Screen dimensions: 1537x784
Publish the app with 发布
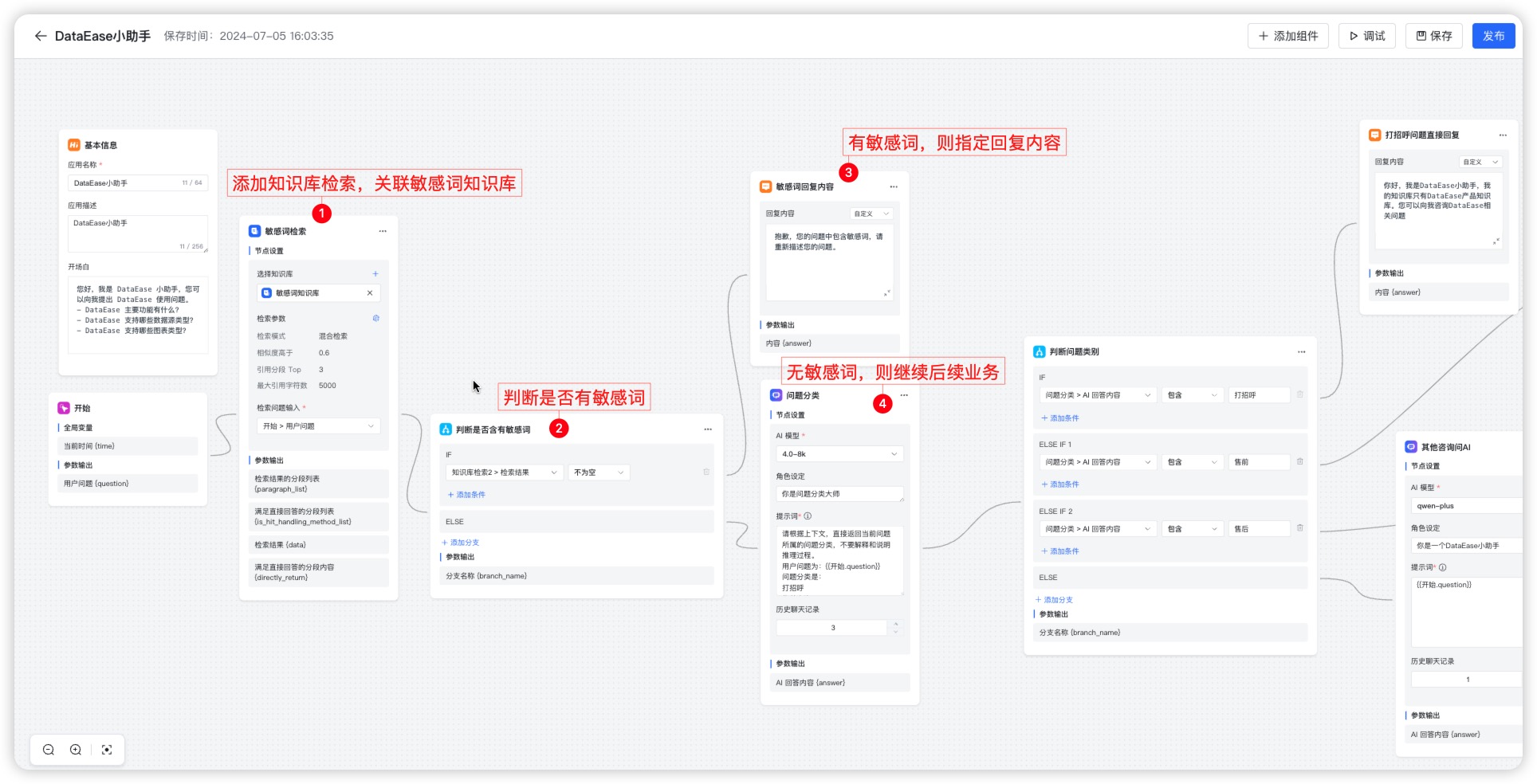[1493, 36]
